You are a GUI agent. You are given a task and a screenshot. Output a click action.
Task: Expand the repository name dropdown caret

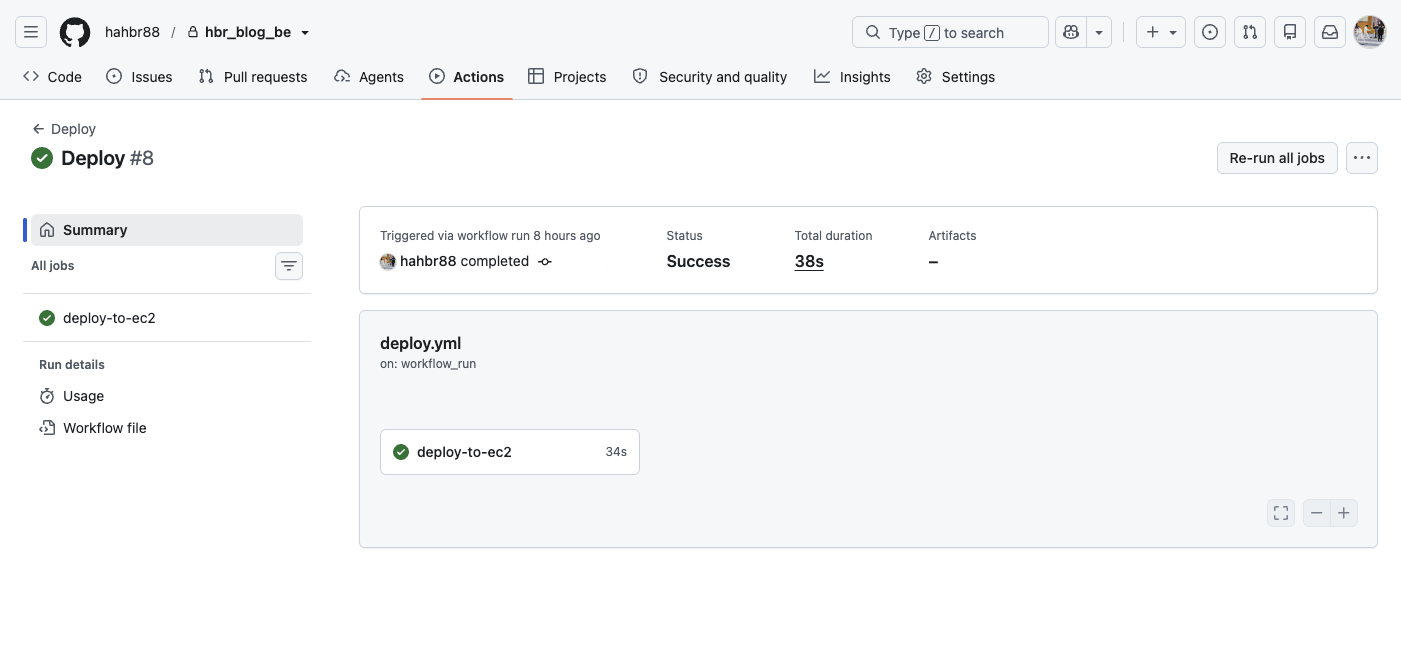point(305,32)
